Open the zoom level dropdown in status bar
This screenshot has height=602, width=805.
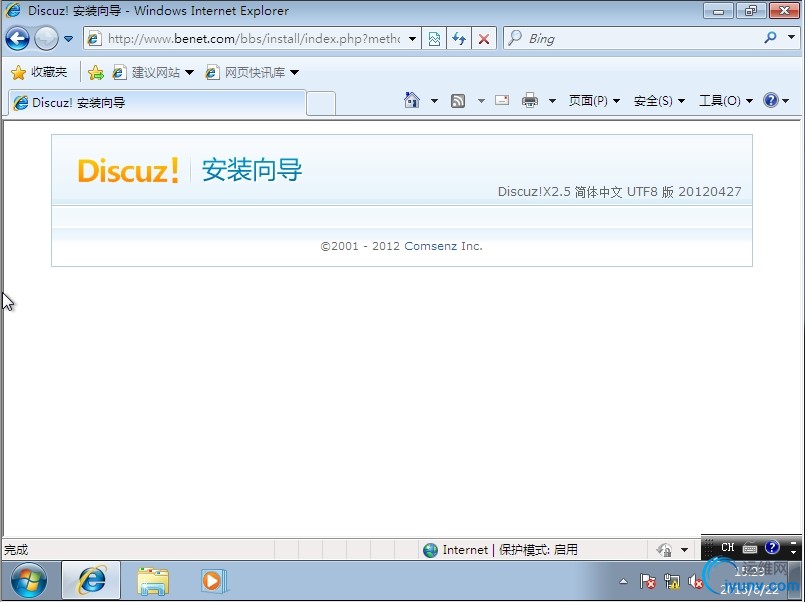coord(684,550)
